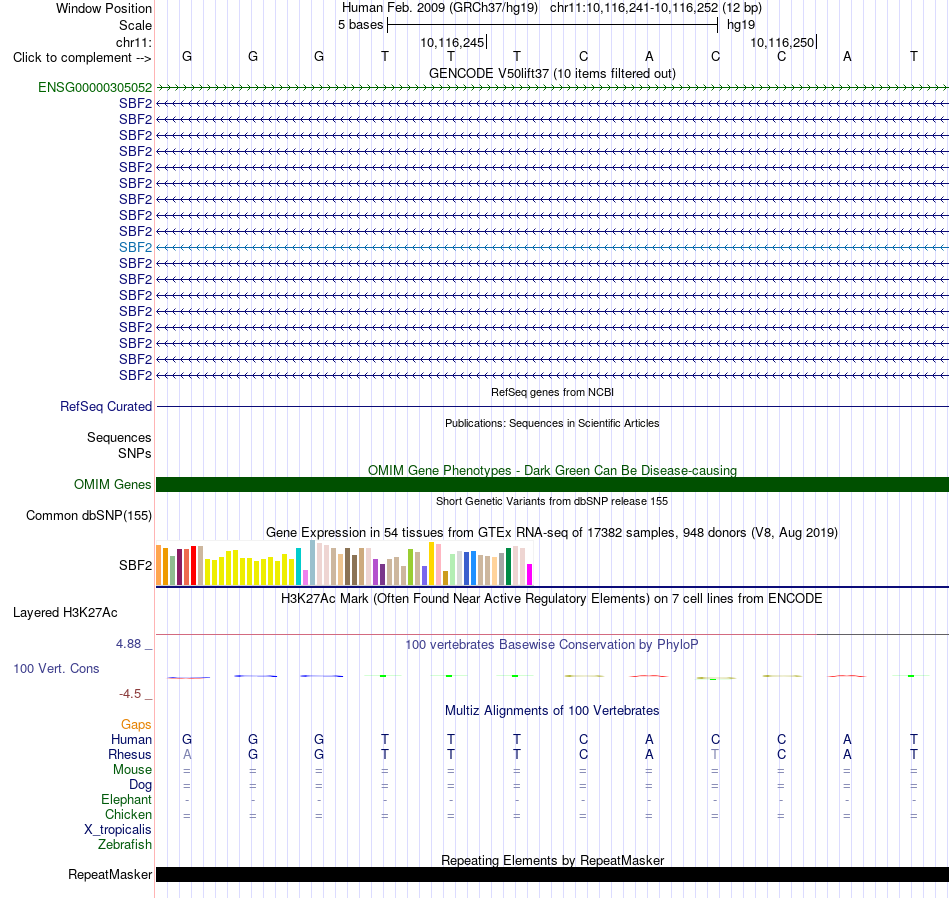Image resolution: width=950 pixels, height=898 pixels.
Task: Click the orange Gaps label
Action: (136, 725)
